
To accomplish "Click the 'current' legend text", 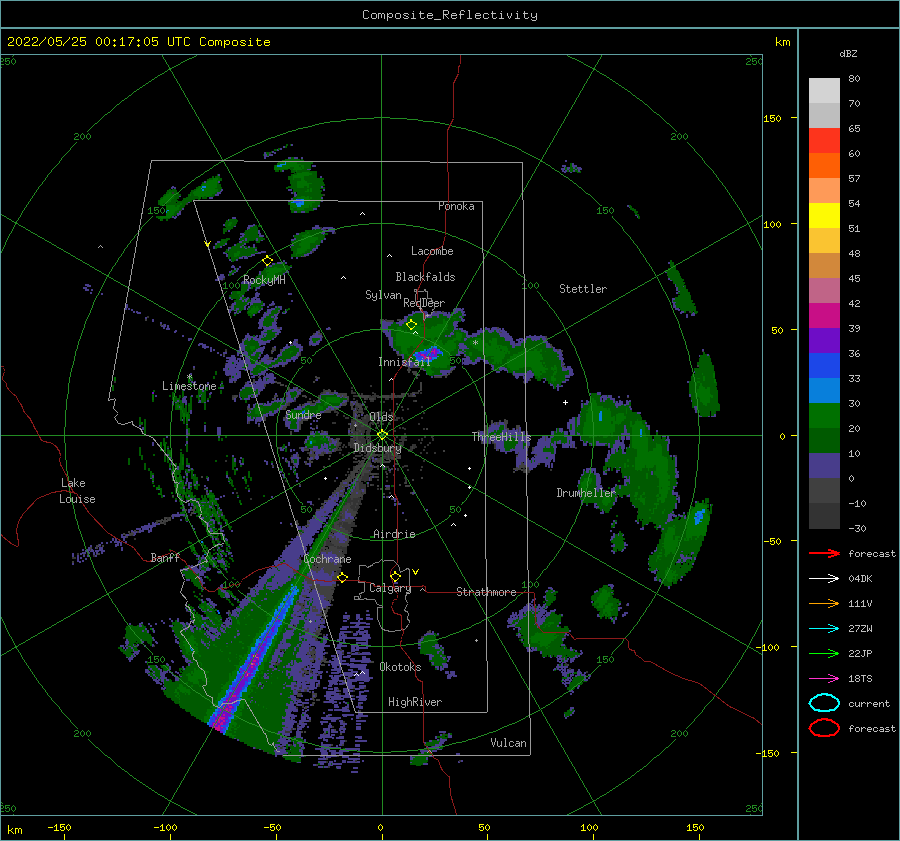I will 869,703.
